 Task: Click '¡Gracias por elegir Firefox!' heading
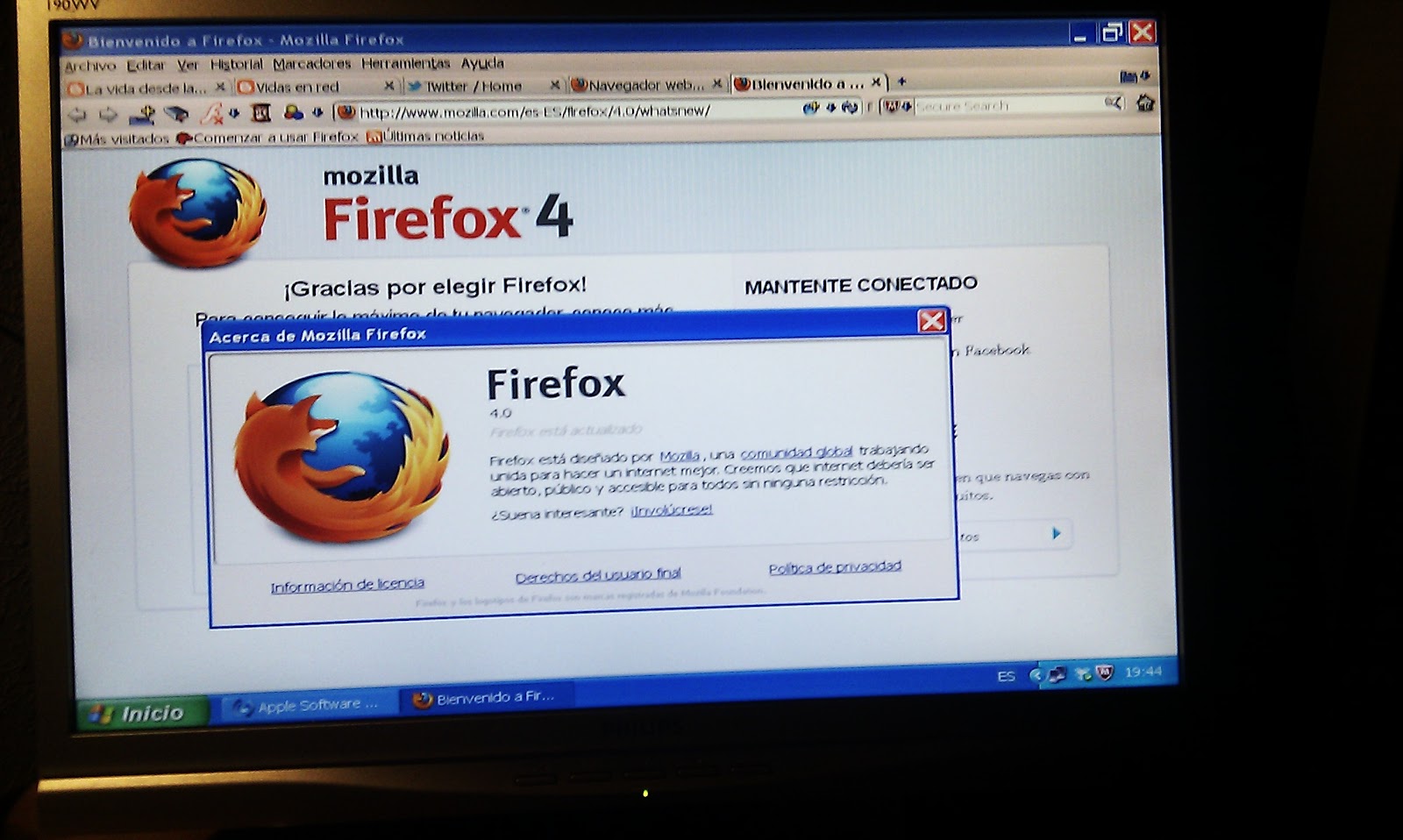coord(435,287)
